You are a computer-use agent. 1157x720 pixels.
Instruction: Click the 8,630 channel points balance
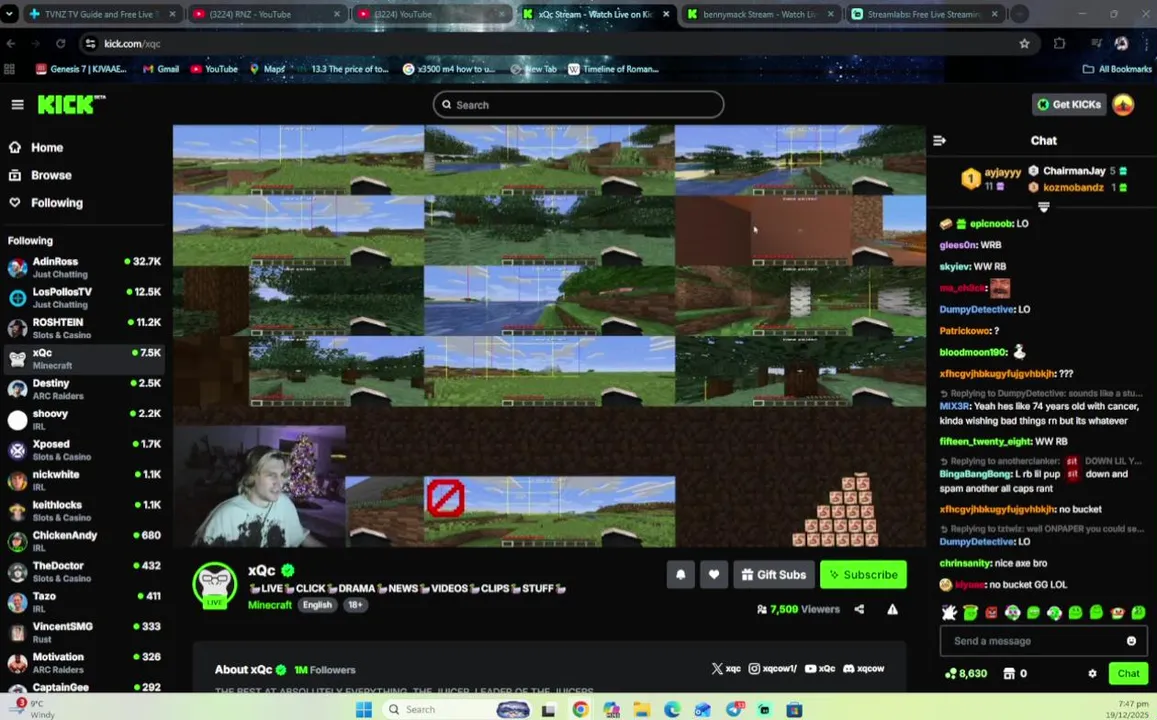click(x=966, y=674)
